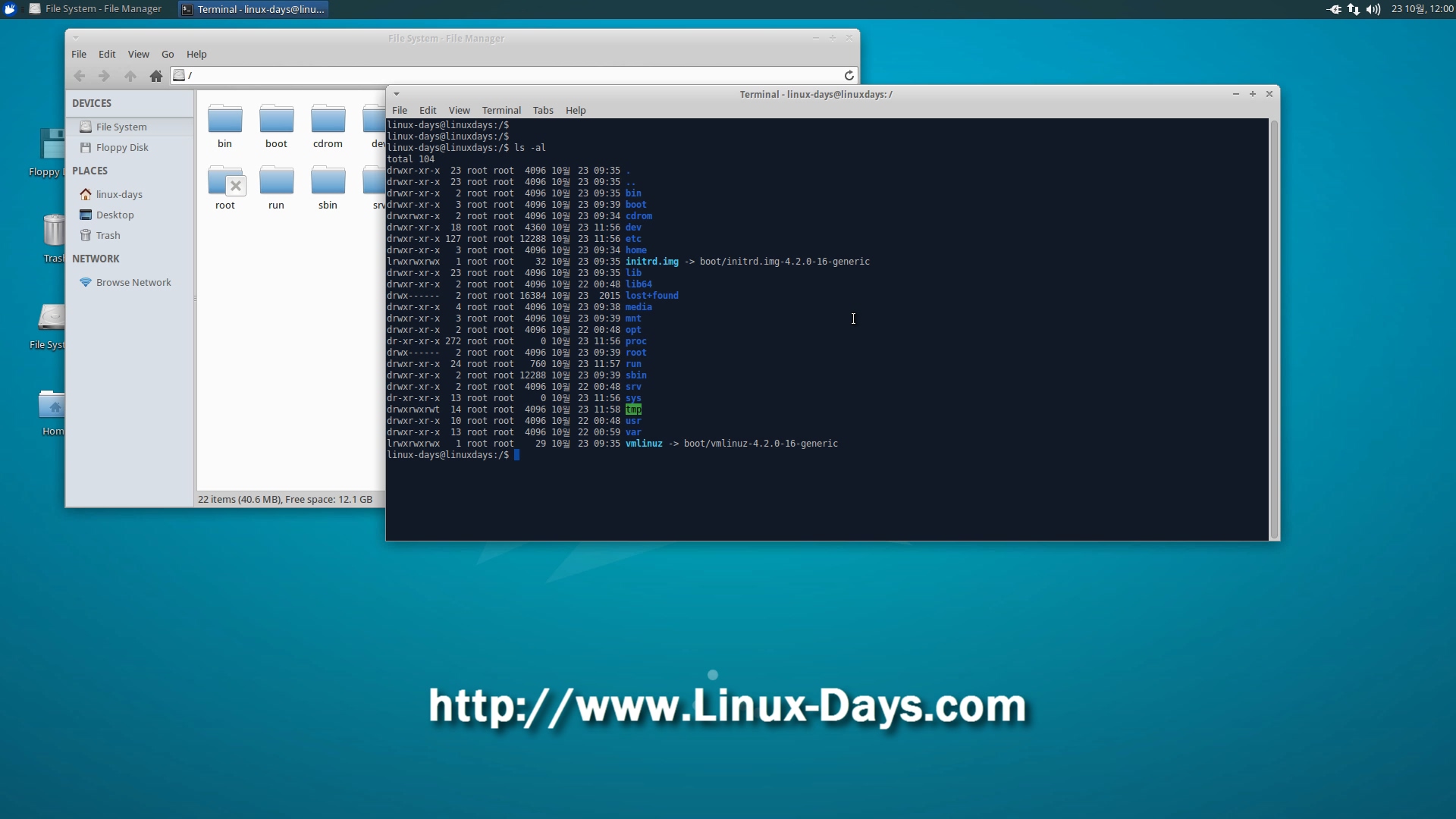1456x819 pixels.
Task: Open Help menu in Terminal window
Action: pyautogui.click(x=576, y=110)
